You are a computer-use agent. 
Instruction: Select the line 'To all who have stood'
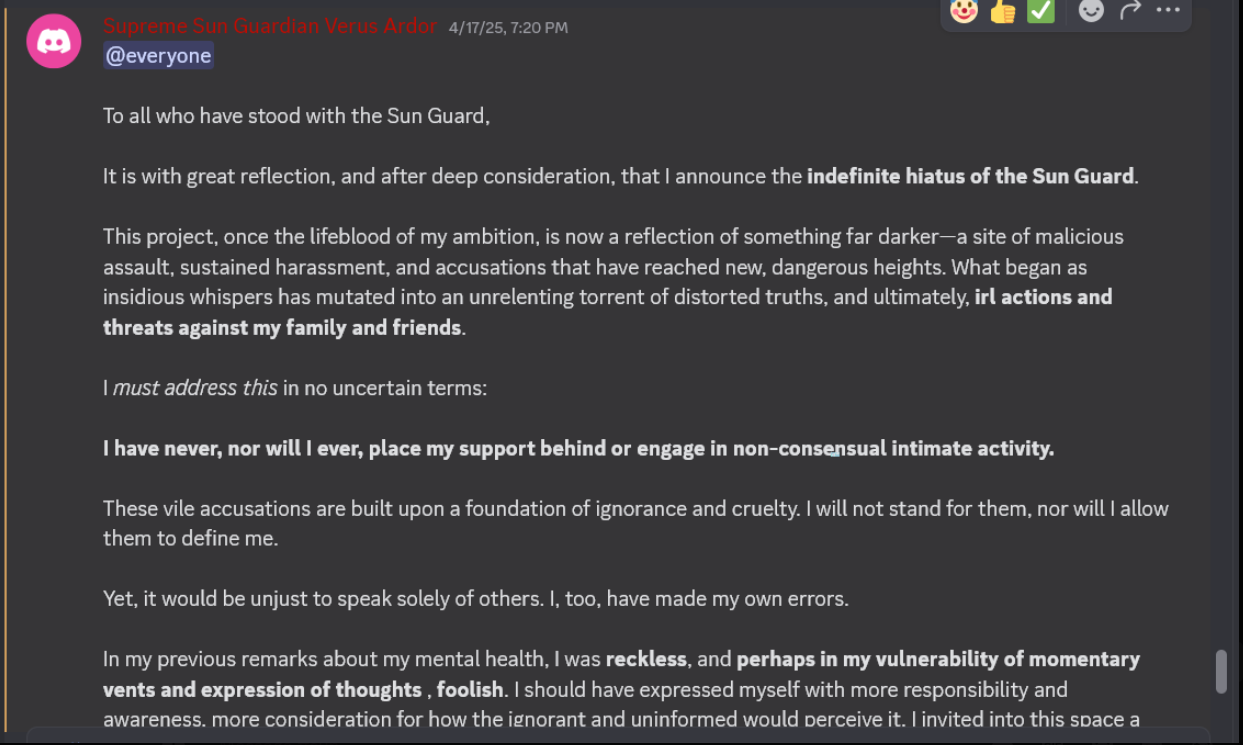(296, 116)
